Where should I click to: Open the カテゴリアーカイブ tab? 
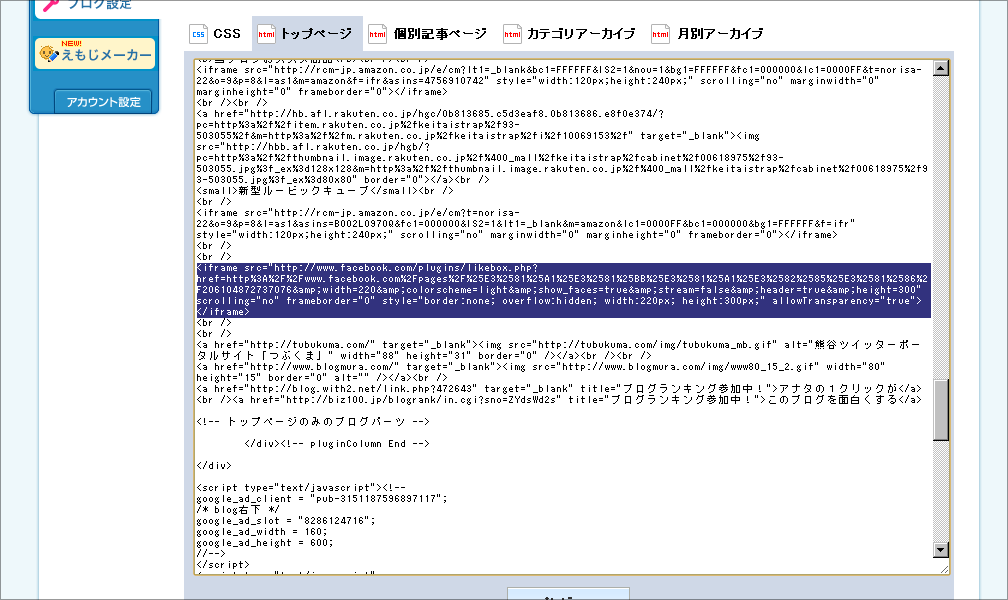pos(570,33)
